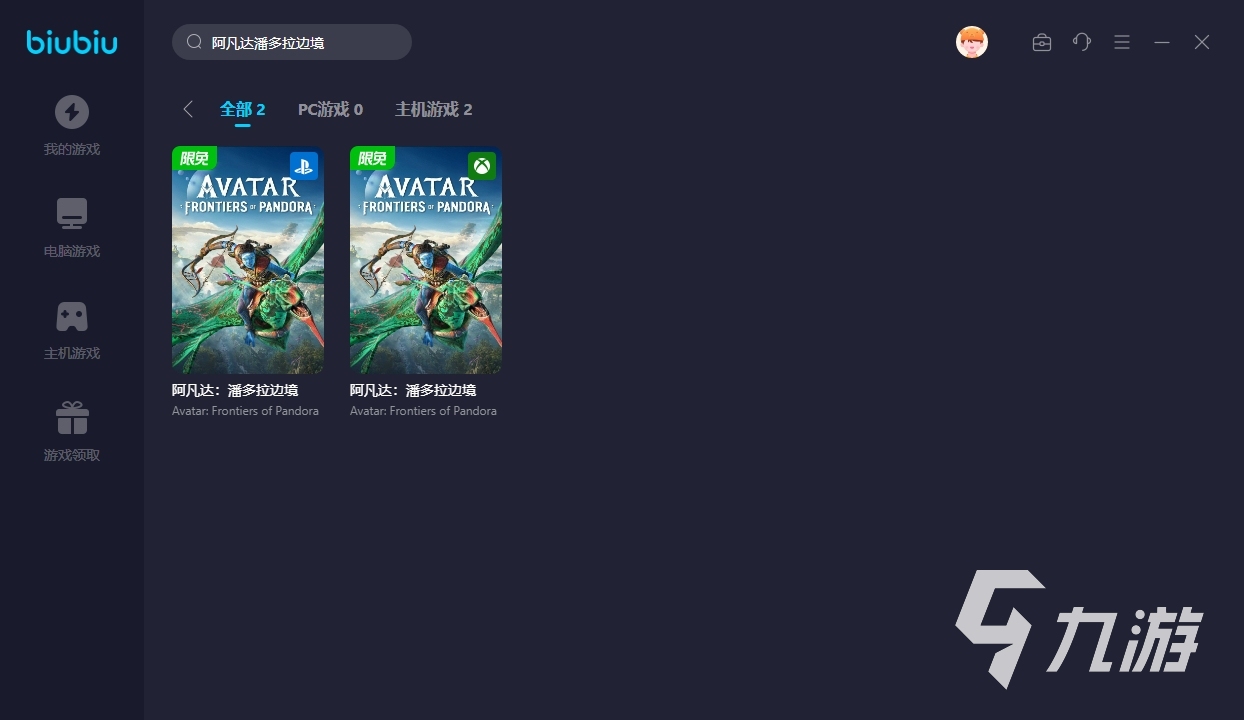Select the PlayStation Avatar game cover
The height and width of the screenshot is (720, 1244).
[248, 260]
